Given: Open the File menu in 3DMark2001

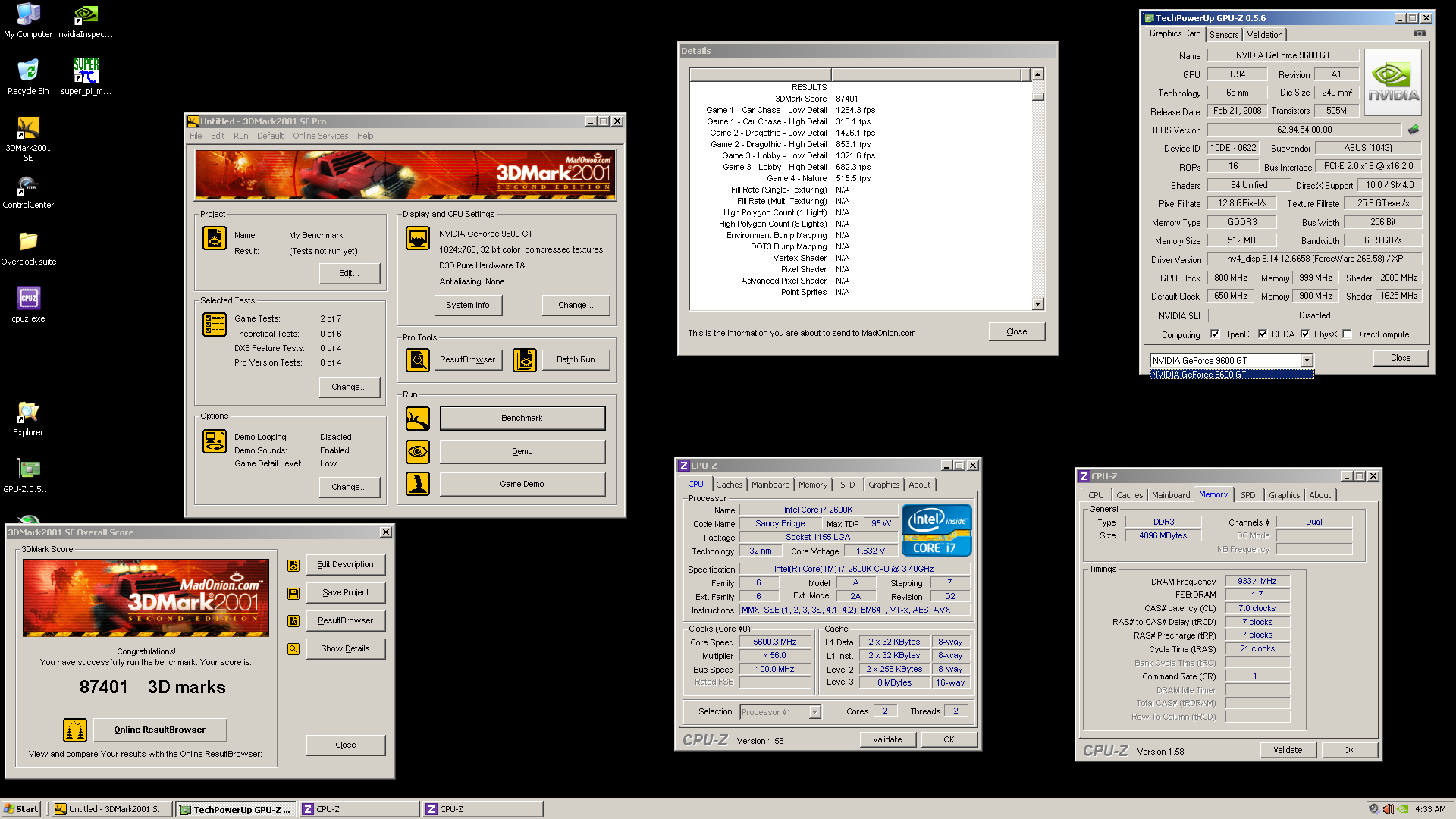Looking at the screenshot, I should (196, 136).
